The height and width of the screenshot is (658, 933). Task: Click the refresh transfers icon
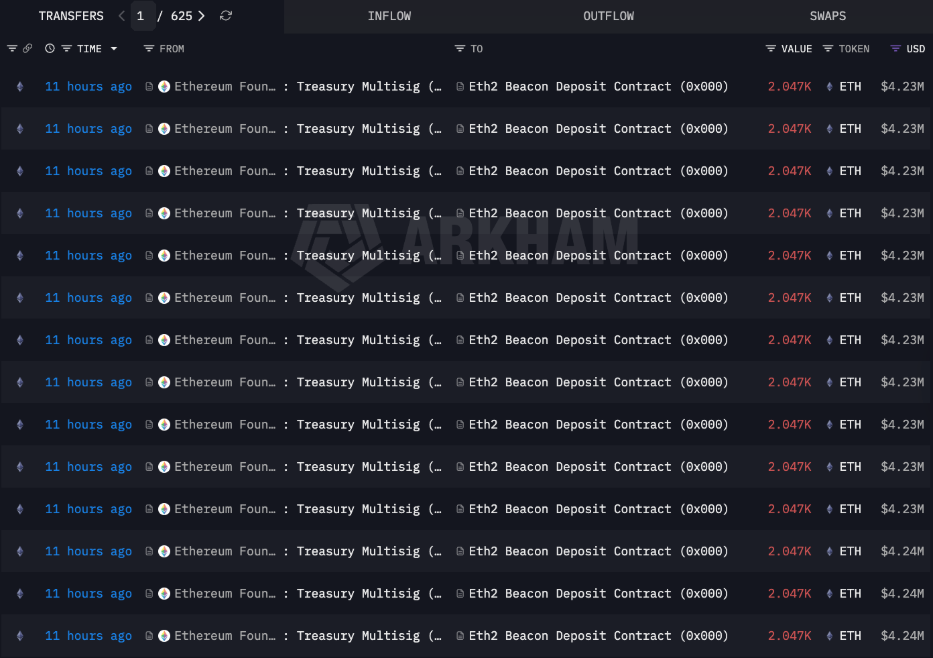click(226, 16)
